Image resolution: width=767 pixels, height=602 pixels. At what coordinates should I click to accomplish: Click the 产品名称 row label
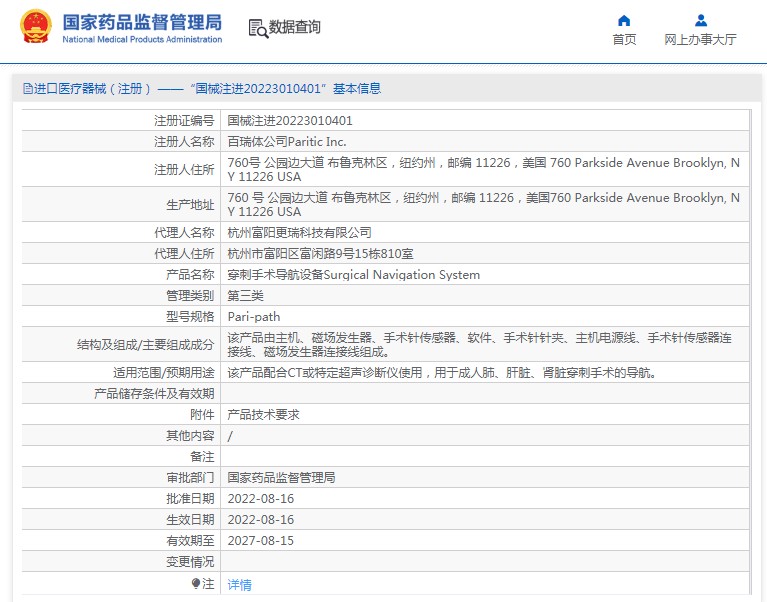190,274
